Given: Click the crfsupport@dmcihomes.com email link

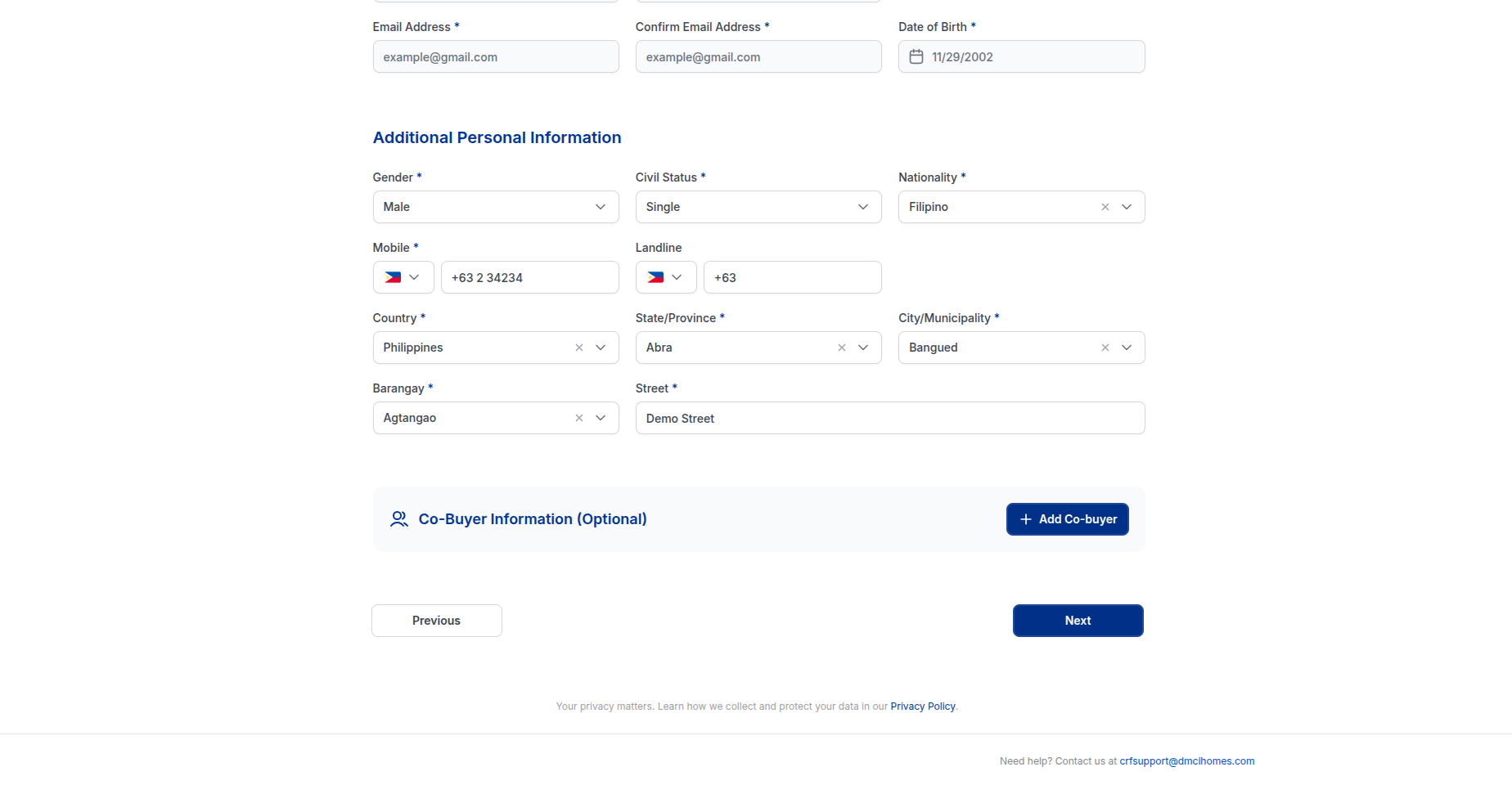Looking at the screenshot, I should pos(1187,761).
